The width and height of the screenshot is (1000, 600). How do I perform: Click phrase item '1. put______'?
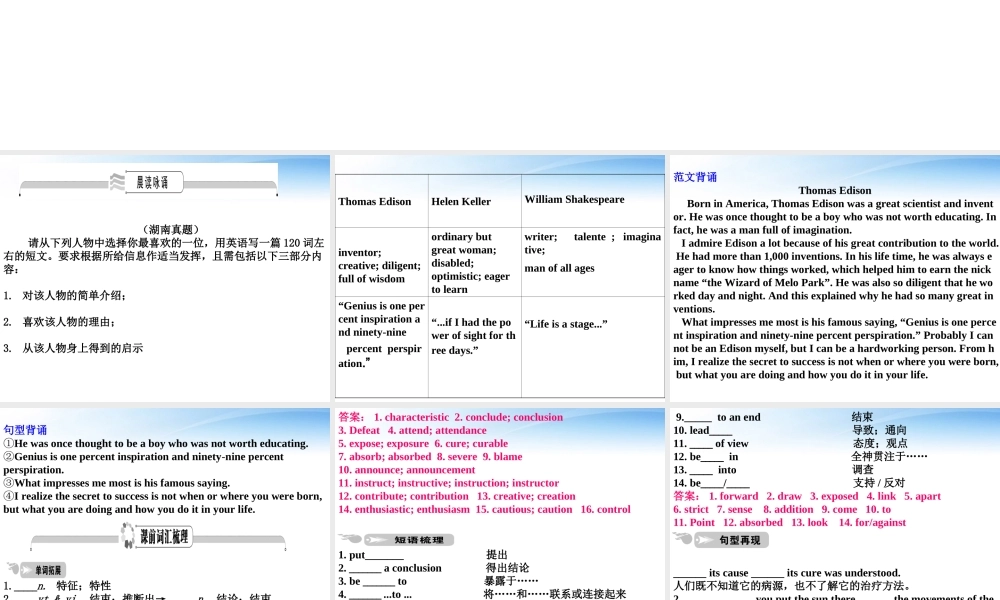pyautogui.click(x=371, y=555)
